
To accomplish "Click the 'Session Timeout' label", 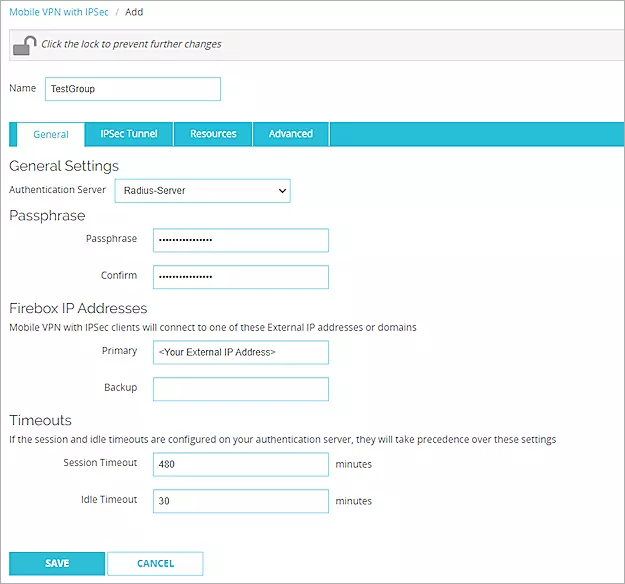I will point(100,462).
